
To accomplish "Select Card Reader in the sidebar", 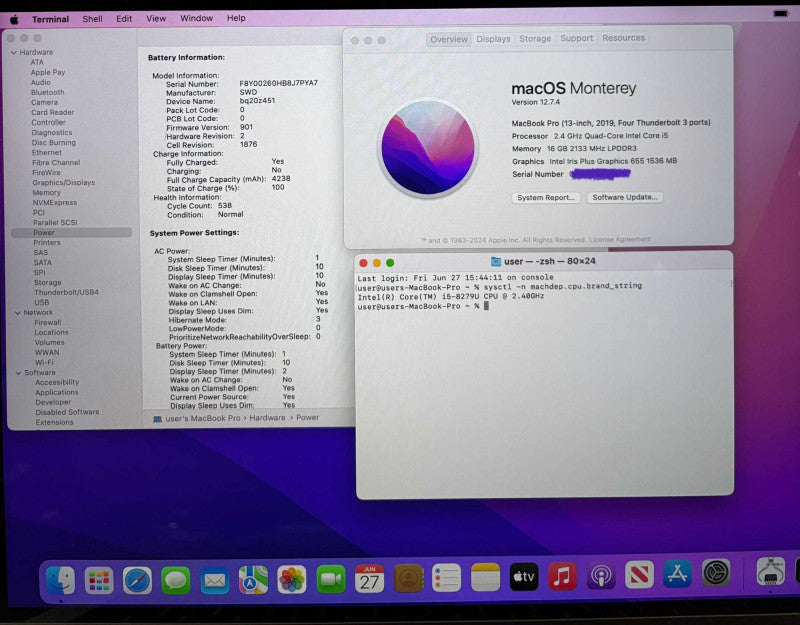I will coord(53,113).
